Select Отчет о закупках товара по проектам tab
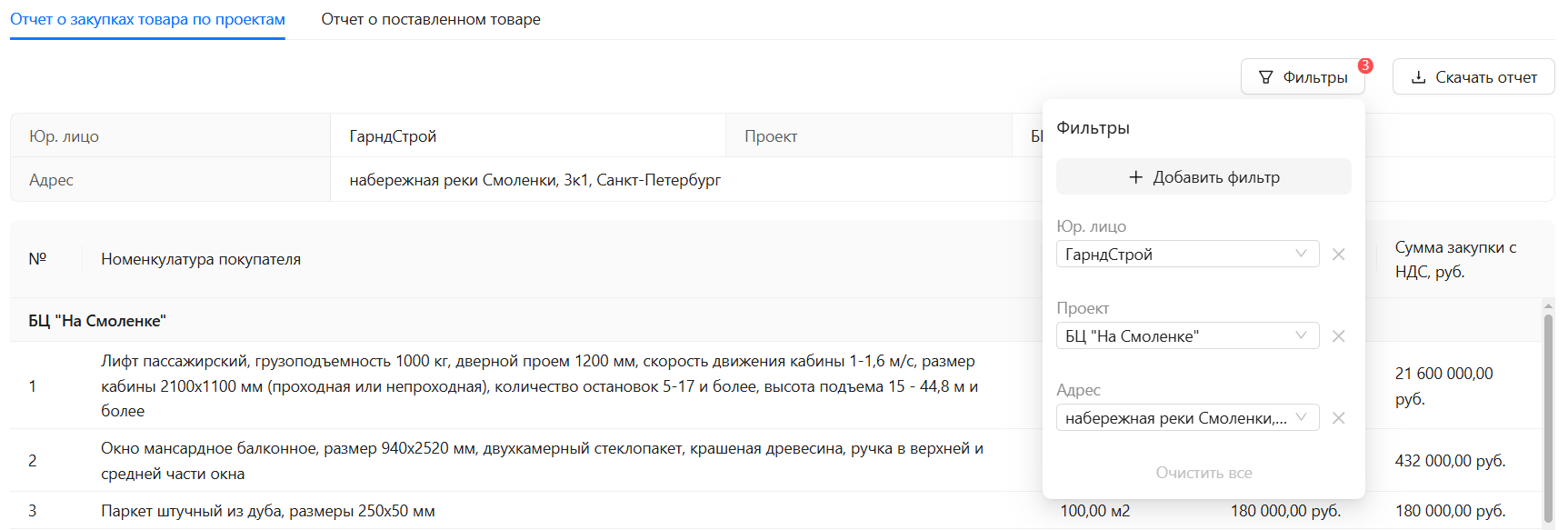Screen dimensions: 1568x530 [147, 19]
